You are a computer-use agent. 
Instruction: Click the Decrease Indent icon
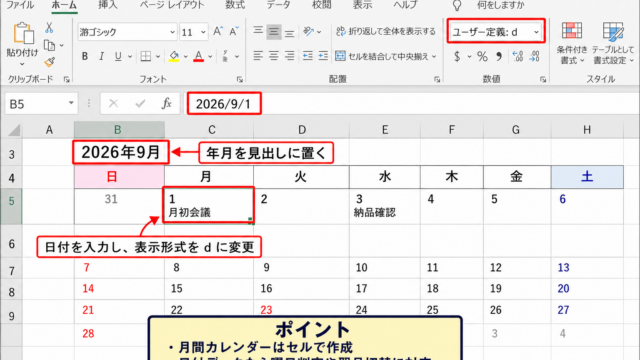[x=308, y=56]
